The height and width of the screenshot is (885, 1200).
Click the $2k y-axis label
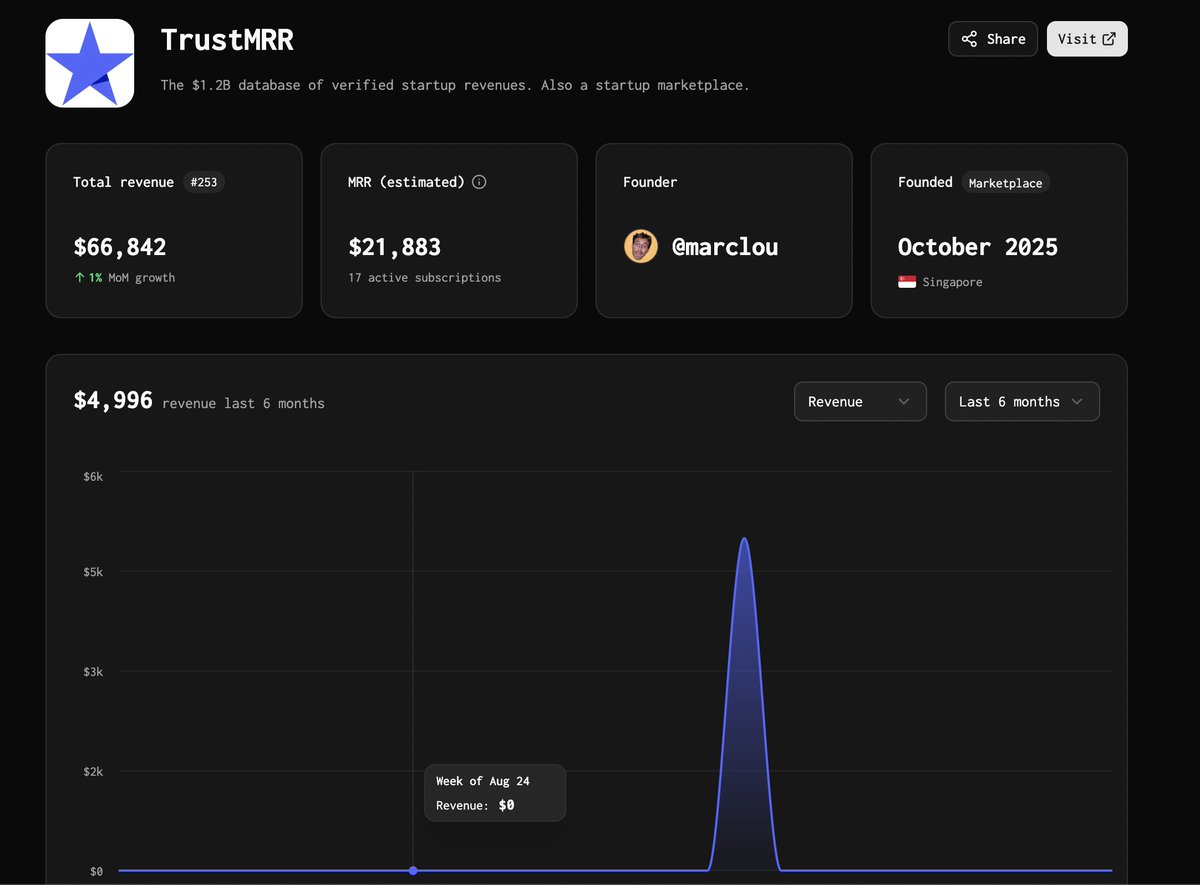click(93, 772)
